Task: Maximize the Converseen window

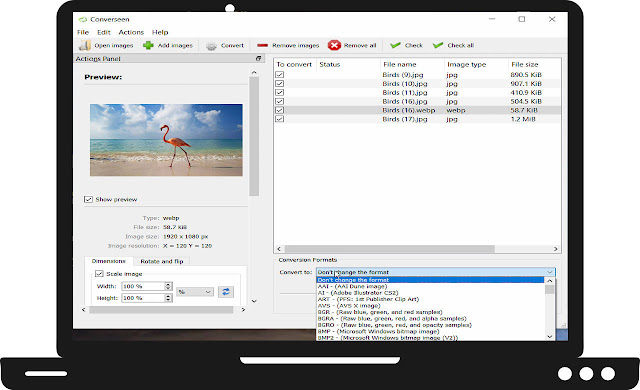Action: (x=522, y=19)
